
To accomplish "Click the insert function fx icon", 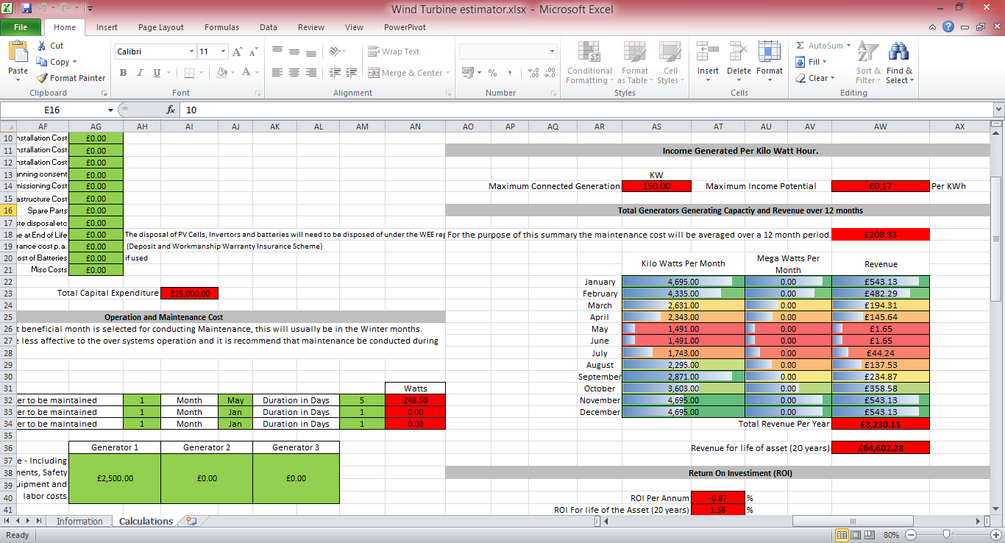I will coord(170,110).
